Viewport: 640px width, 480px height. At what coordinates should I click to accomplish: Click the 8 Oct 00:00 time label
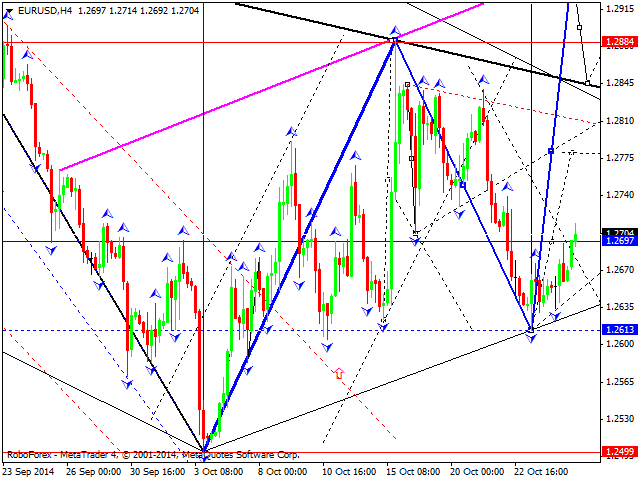pos(282,472)
